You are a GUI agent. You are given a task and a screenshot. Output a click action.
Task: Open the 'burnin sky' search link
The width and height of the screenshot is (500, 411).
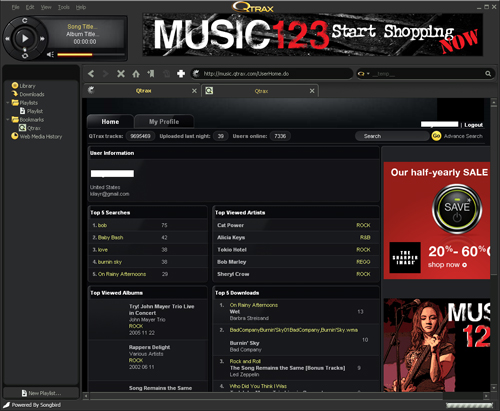(110, 262)
